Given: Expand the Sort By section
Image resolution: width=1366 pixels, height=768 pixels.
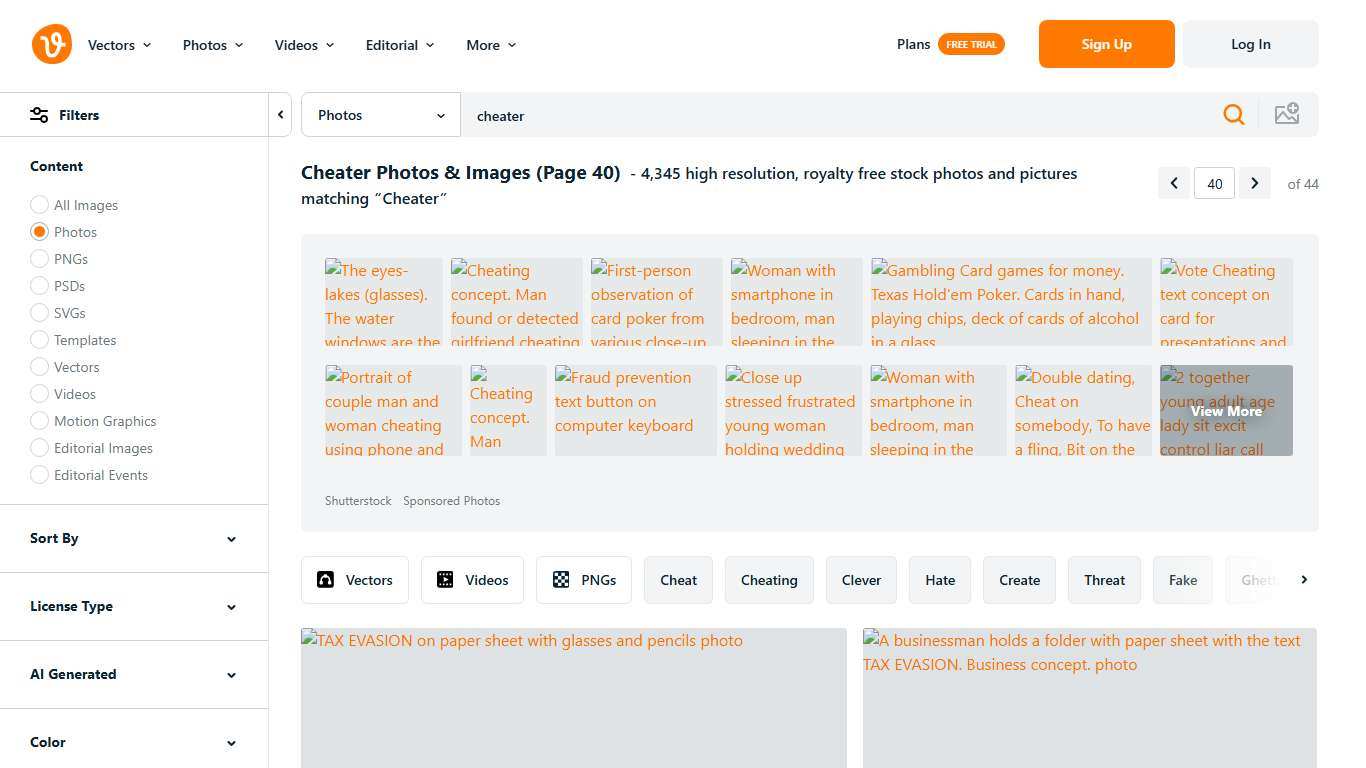Looking at the screenshot, I should point(135,538).
